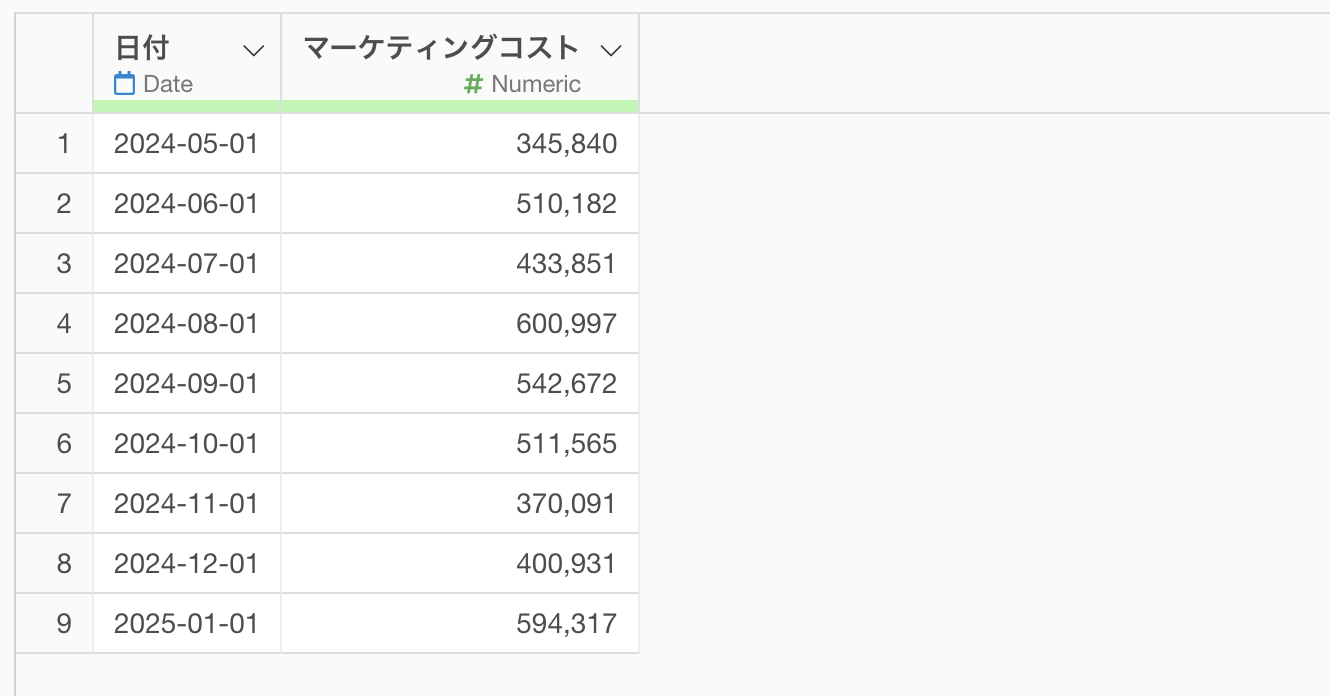Click the calendar Date type icon

124,84
